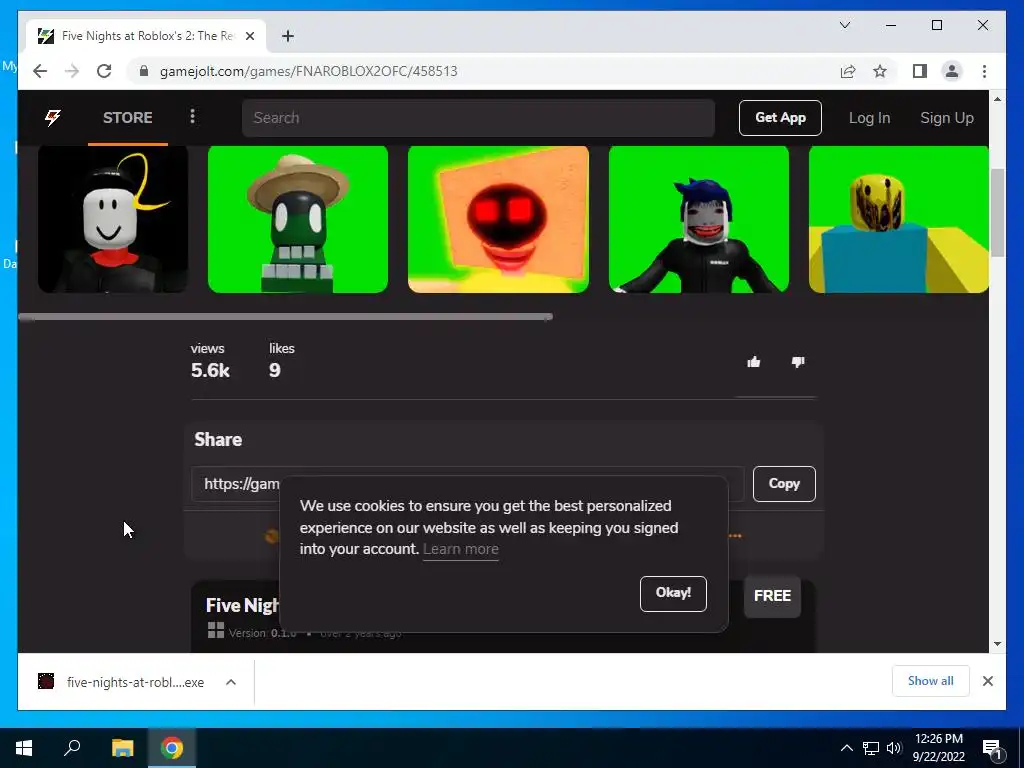
Task: Expand download options chevron for the exe
Action: 231,682
